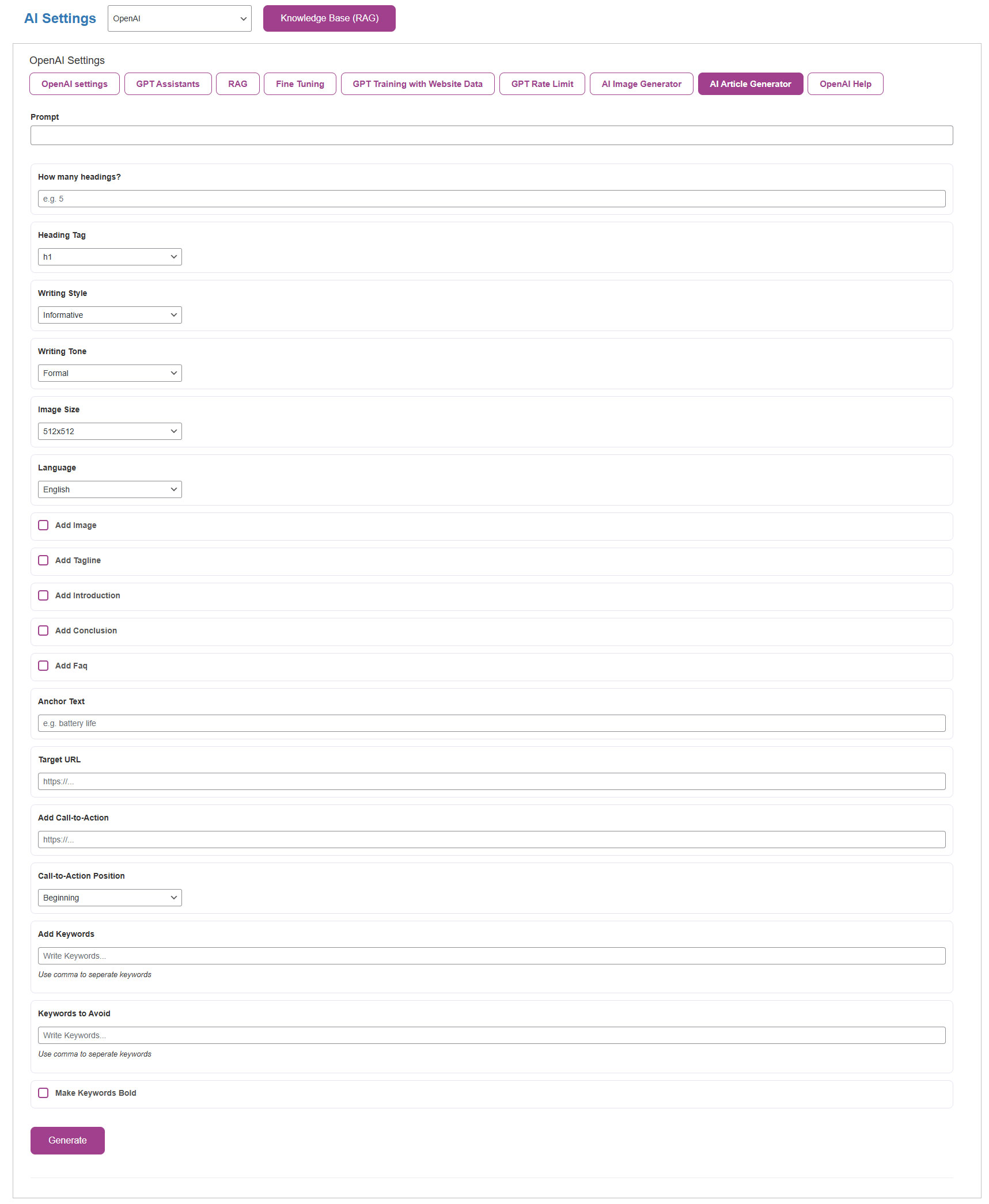This screenshot has width=989, height=1204.
Task: Go to the AI Image Generator tab
Action: (x=641, y=84)
